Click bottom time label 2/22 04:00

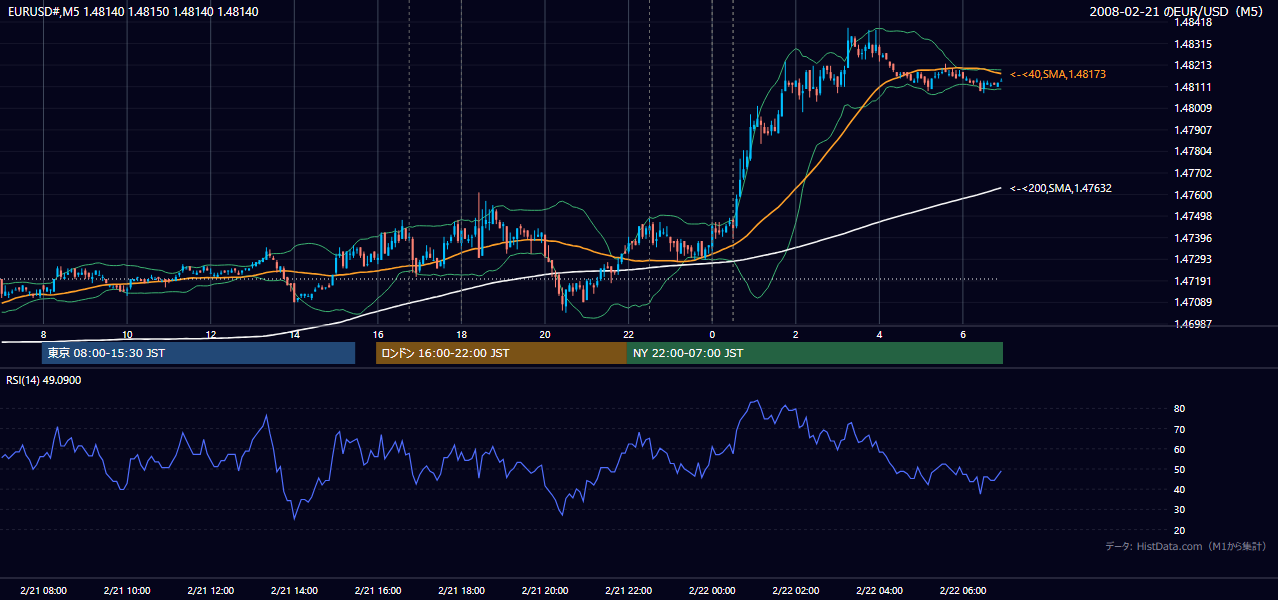click(x=879, y=591)
